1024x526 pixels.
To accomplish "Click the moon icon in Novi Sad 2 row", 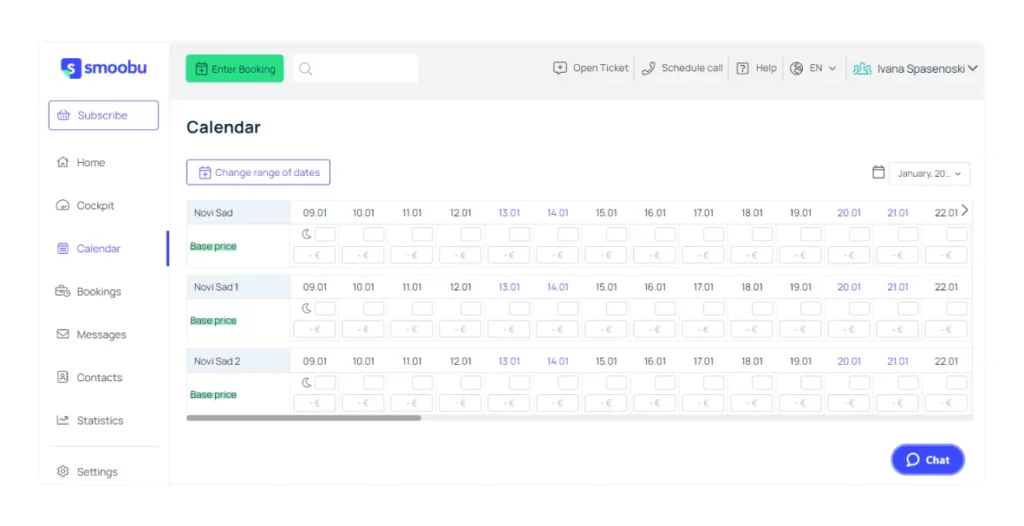I will 306,382.
